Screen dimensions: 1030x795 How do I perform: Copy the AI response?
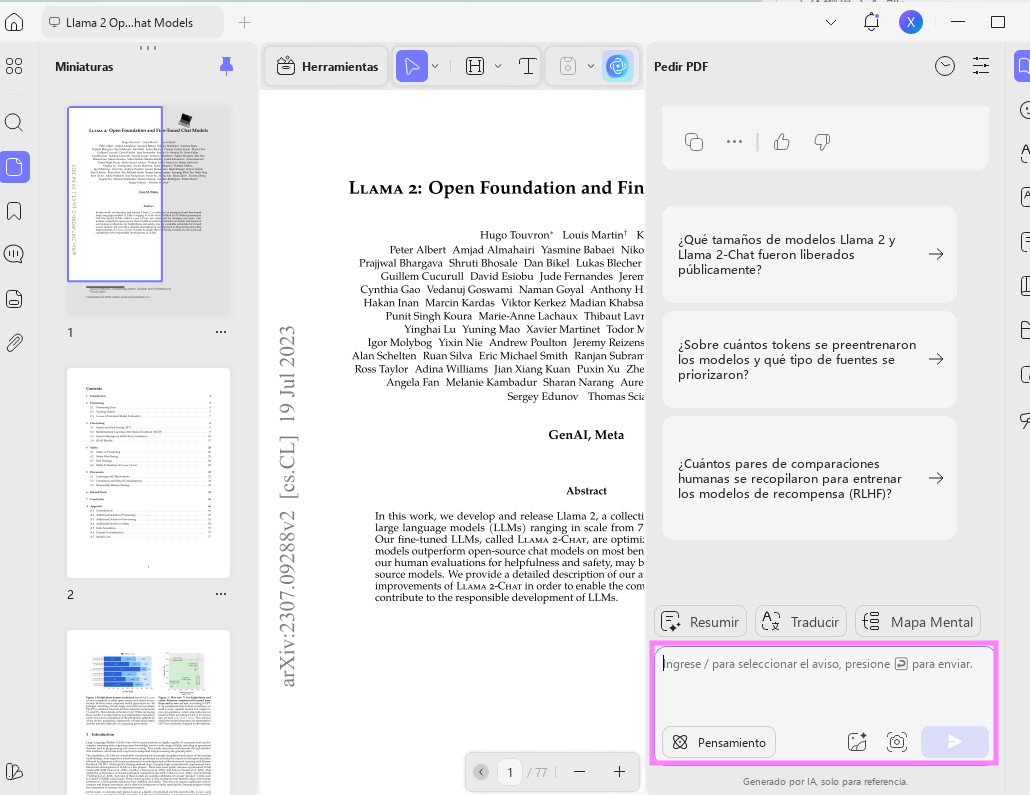point(694,142)
